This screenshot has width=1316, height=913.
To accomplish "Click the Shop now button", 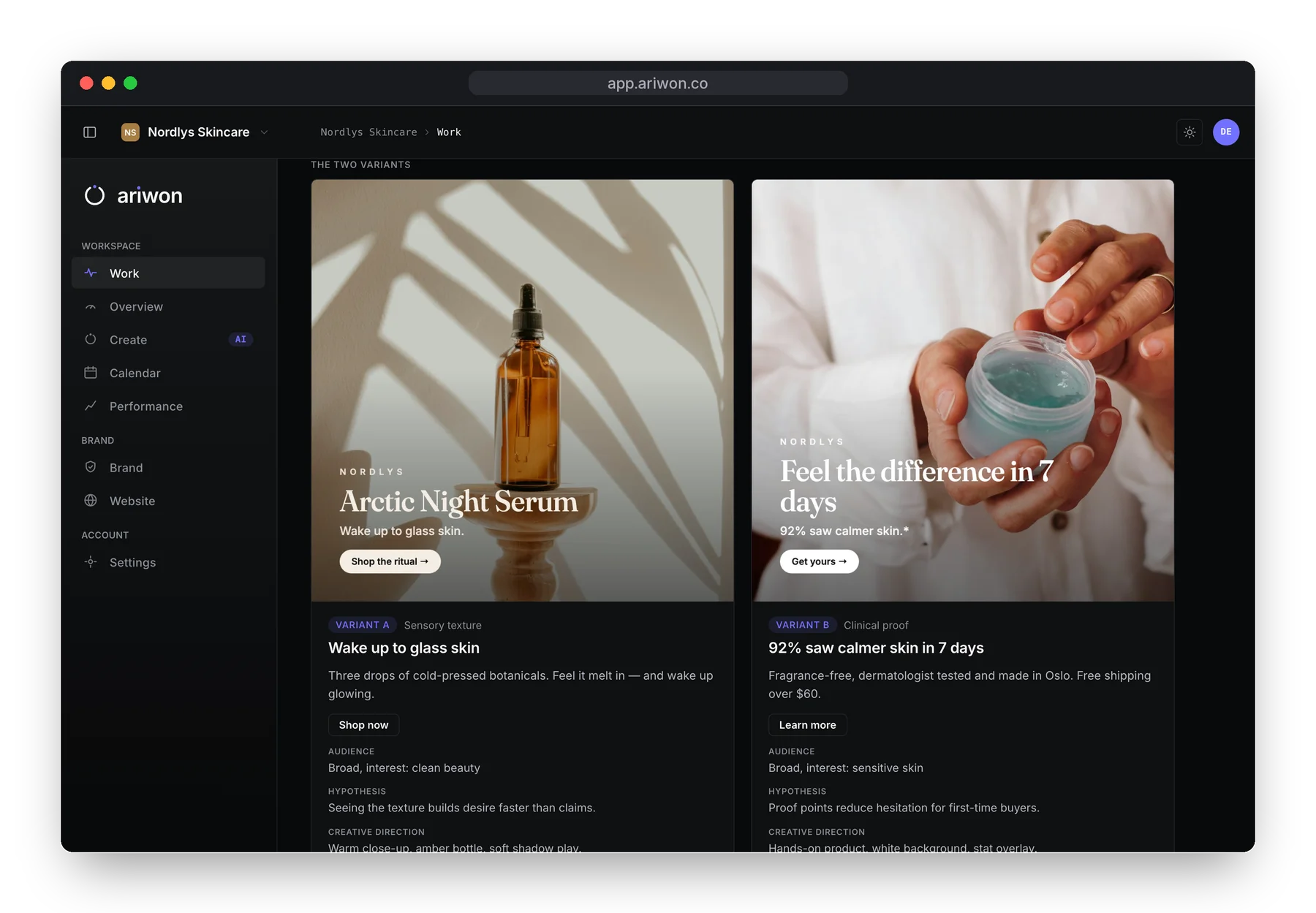I will tap(363, 725).
